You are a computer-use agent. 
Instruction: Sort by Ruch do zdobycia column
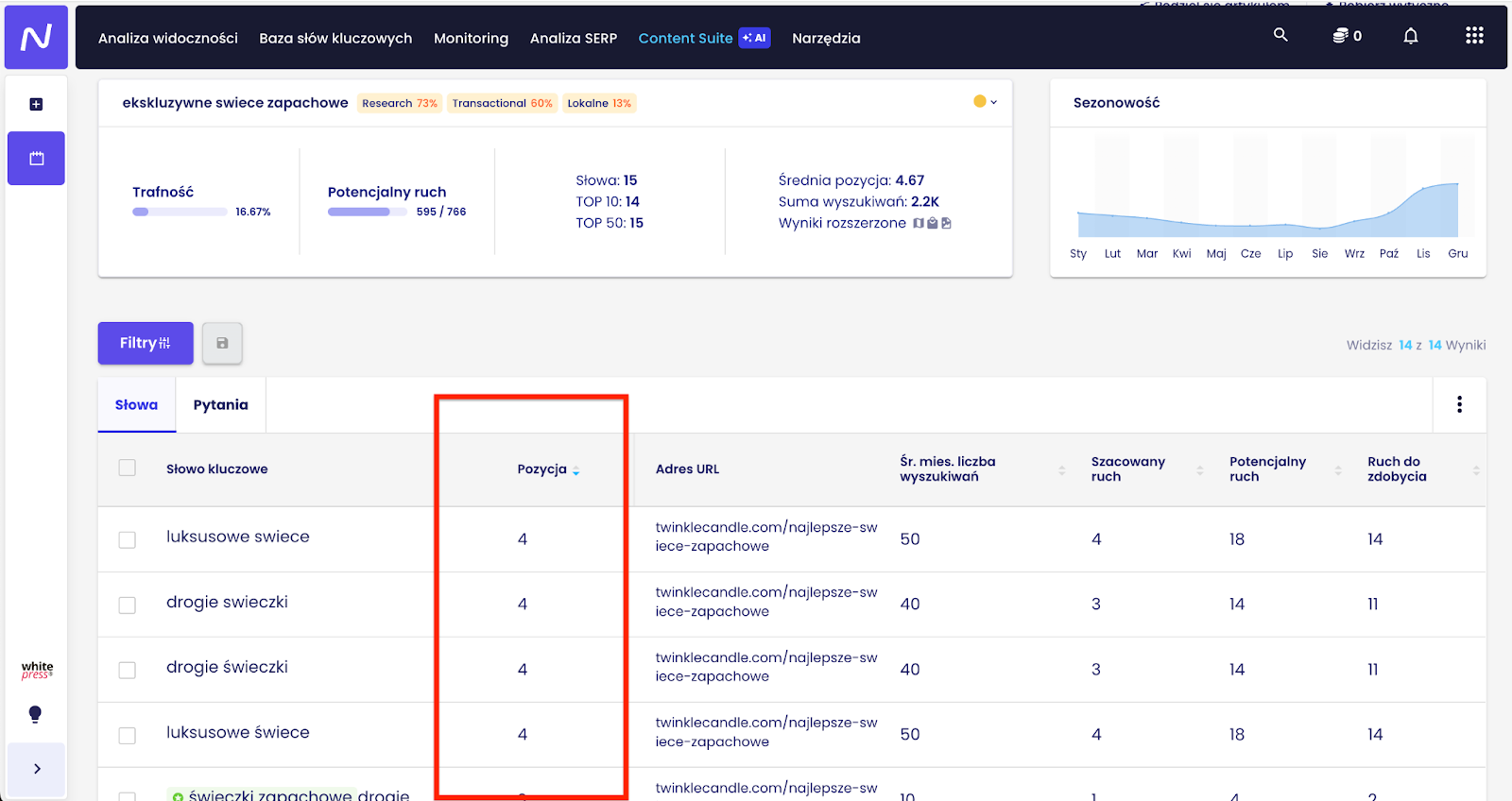[1475, 469]
